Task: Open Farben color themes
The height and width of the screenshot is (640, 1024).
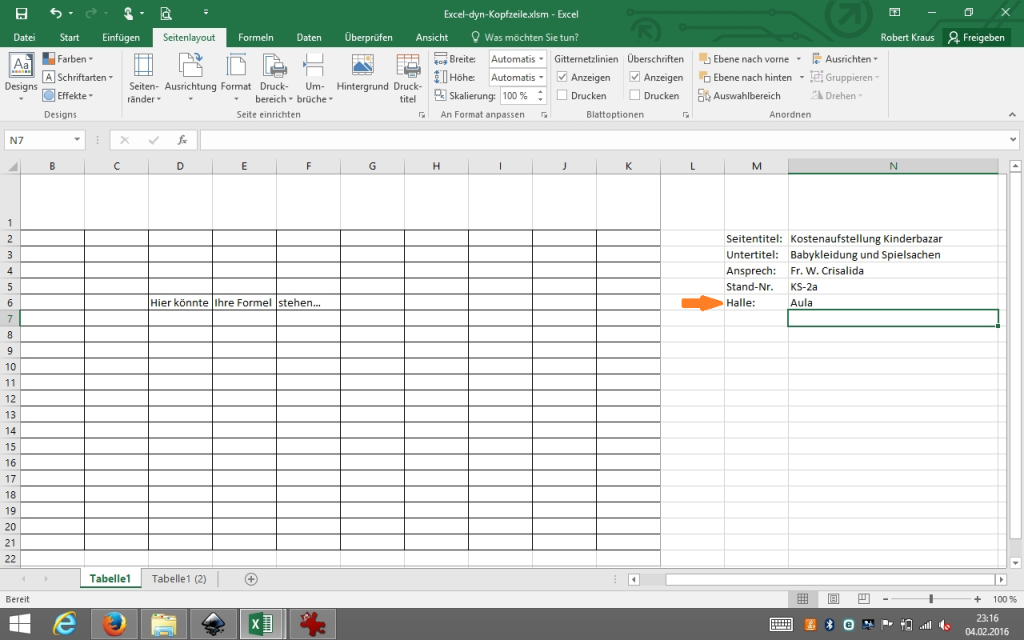Action: coord(68,59)
